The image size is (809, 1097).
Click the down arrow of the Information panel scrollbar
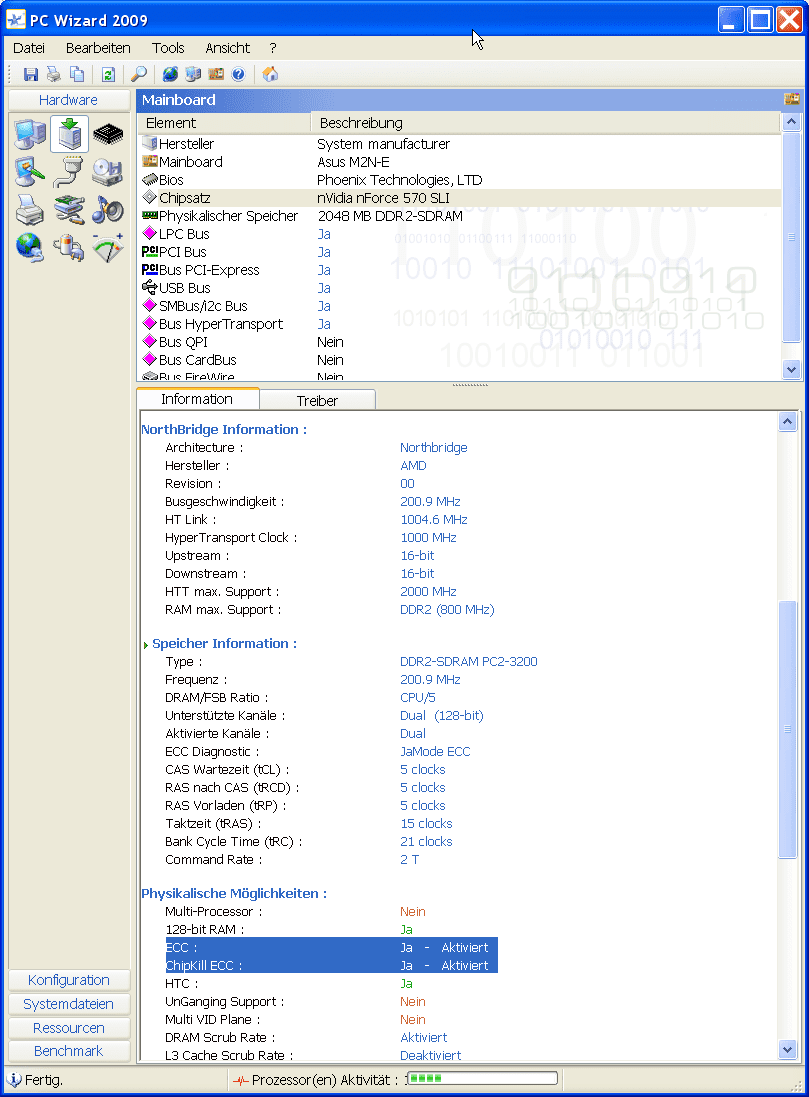tap(787, 1049)
